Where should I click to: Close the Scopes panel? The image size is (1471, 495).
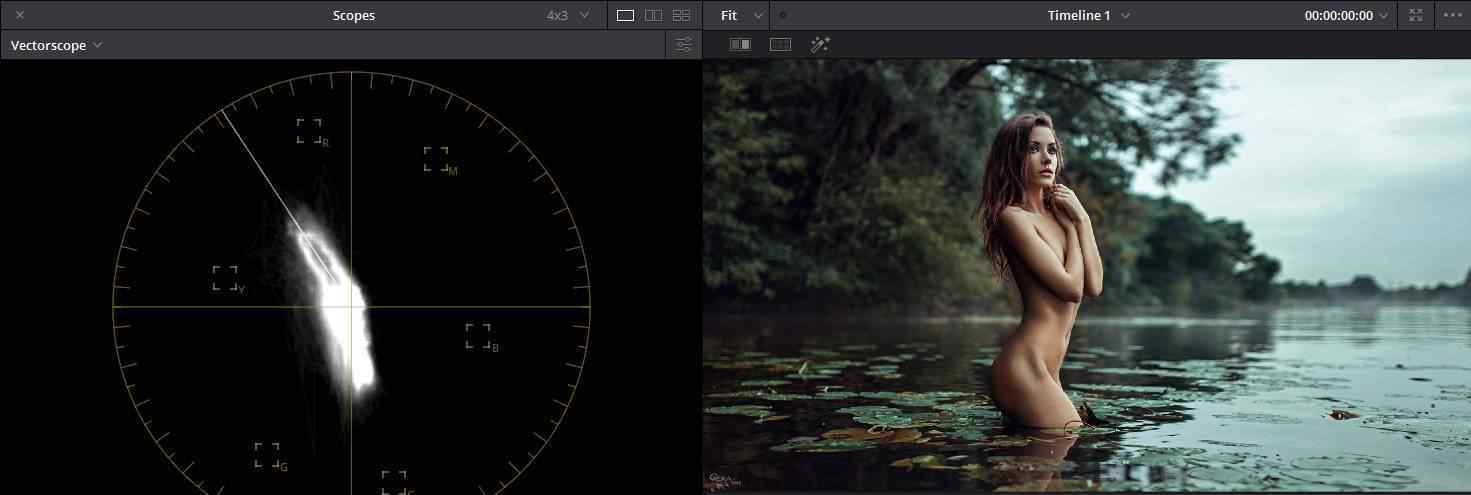point(20,15)
